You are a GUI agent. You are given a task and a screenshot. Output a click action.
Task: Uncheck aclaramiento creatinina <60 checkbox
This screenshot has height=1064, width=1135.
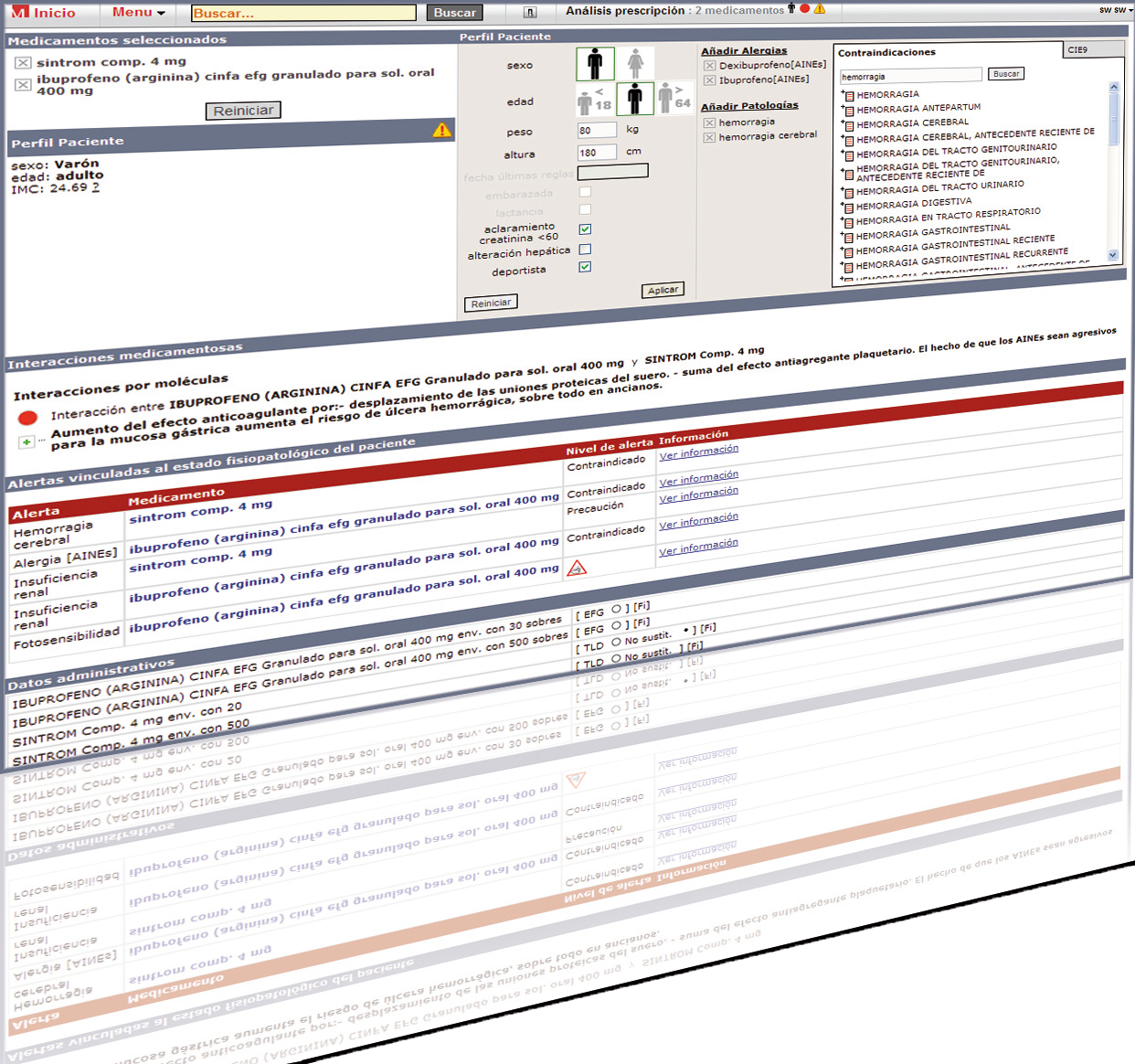(x=585, y=229)
